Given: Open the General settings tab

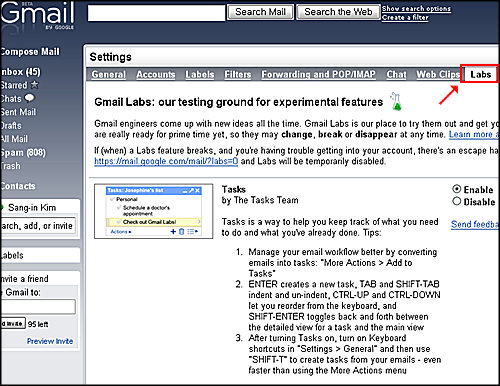Looking at the screenshot, I should click(109, 74).
